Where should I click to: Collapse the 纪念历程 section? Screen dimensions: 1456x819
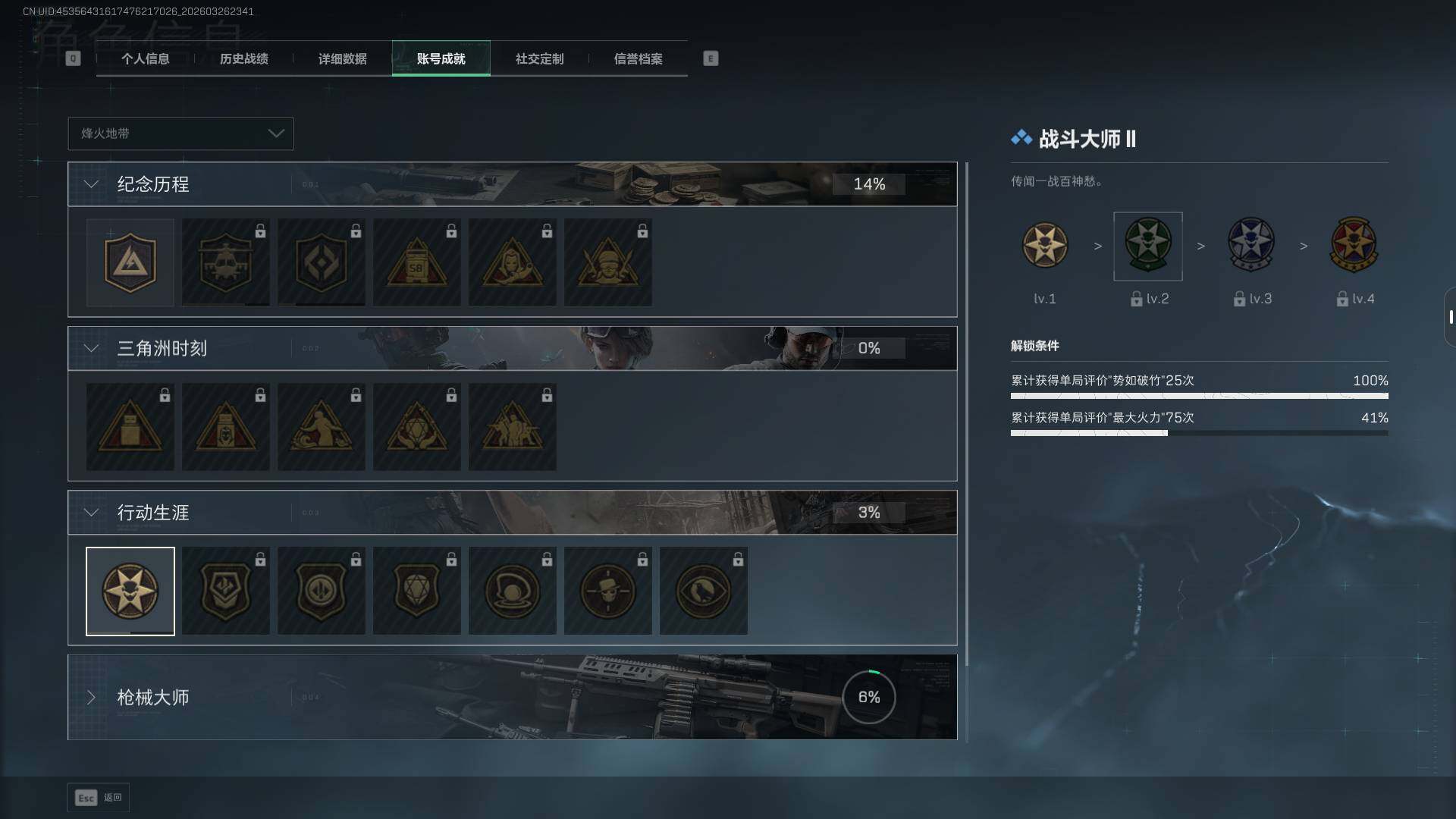[91, 184]
